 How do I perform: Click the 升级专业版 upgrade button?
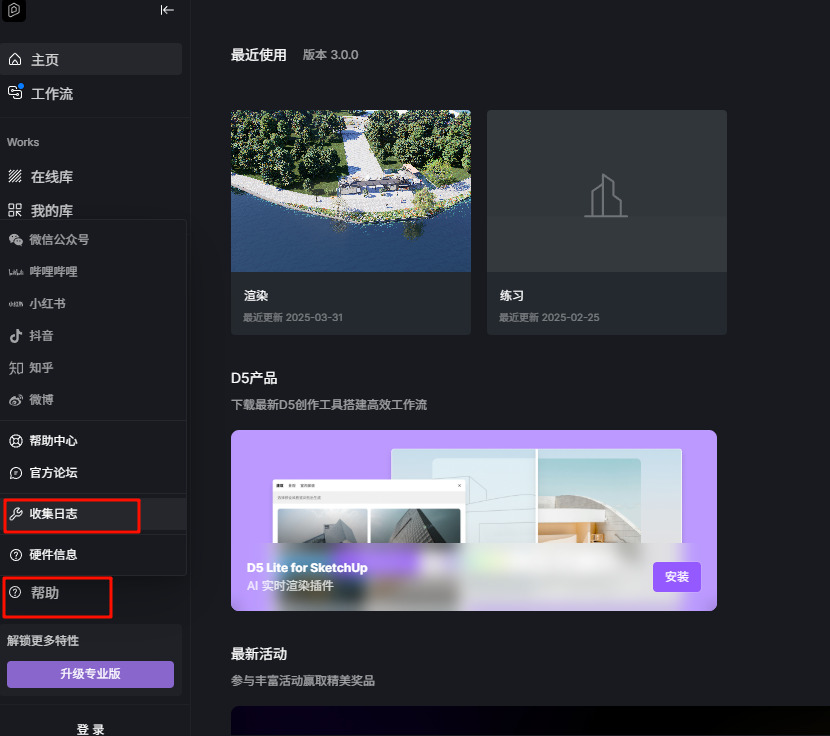pos(90,674)
